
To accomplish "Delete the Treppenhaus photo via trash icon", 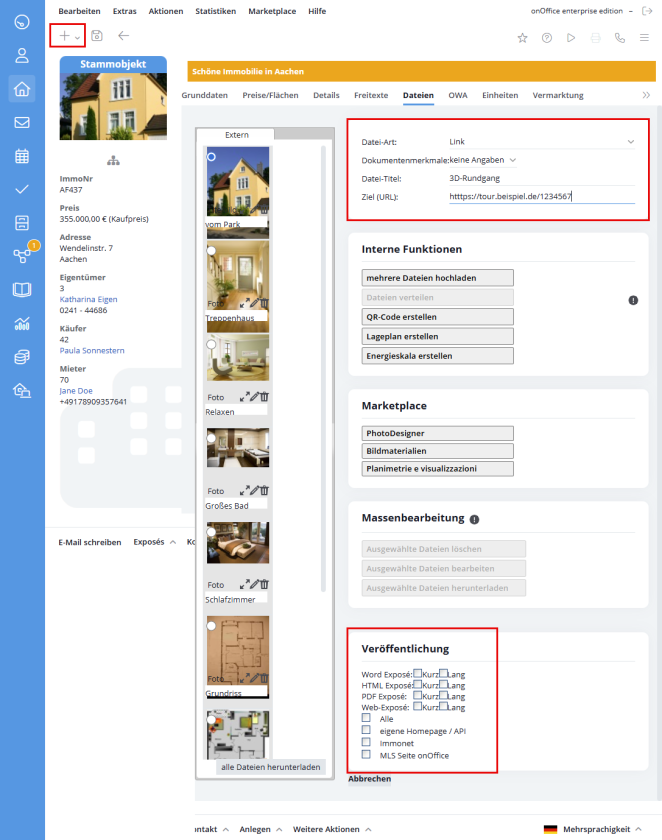I will [265, 303].
